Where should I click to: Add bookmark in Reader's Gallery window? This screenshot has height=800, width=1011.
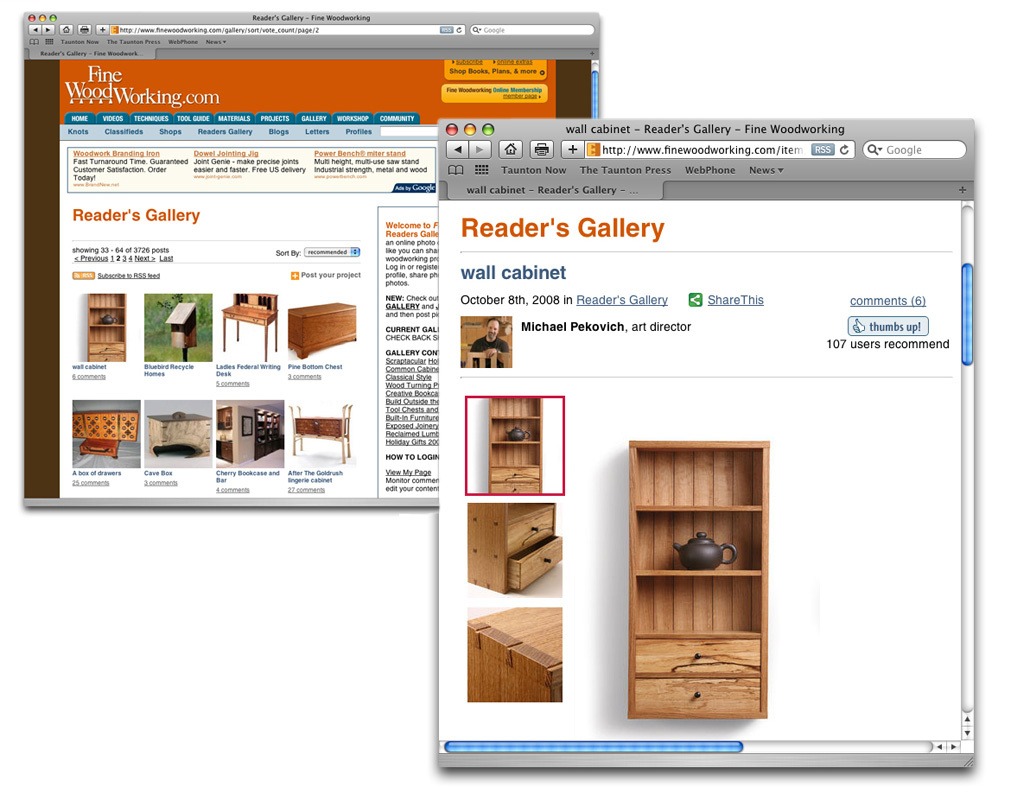102,30
